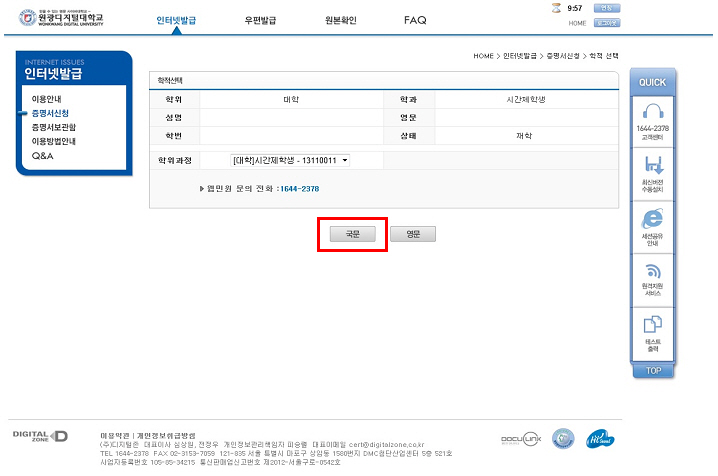Click the 연장 session extend button
The height and width of the screenshot is (476, 718).
(607, 8)
